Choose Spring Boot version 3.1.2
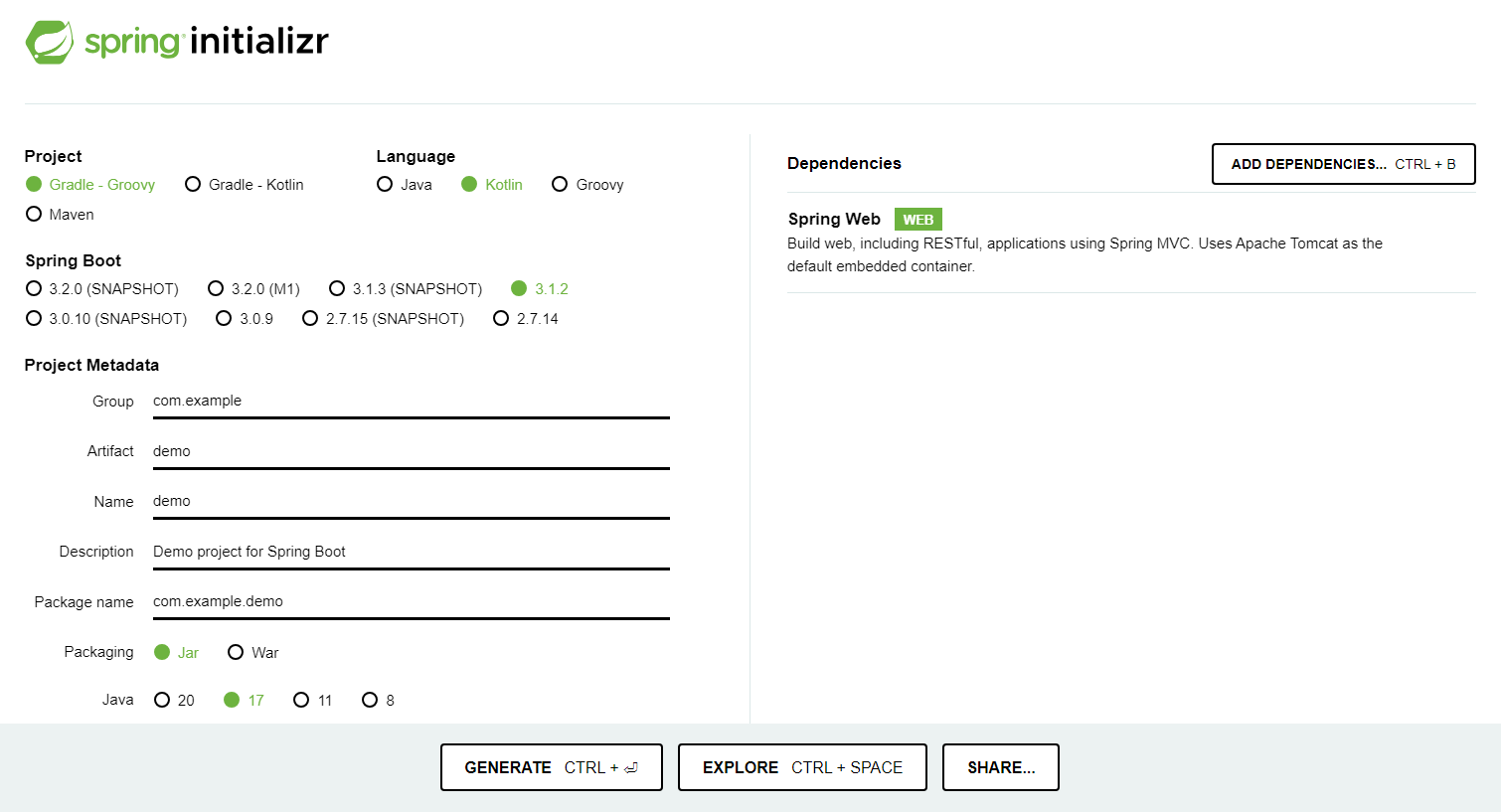The image size is (1501, 812). [x=540, y=289]
